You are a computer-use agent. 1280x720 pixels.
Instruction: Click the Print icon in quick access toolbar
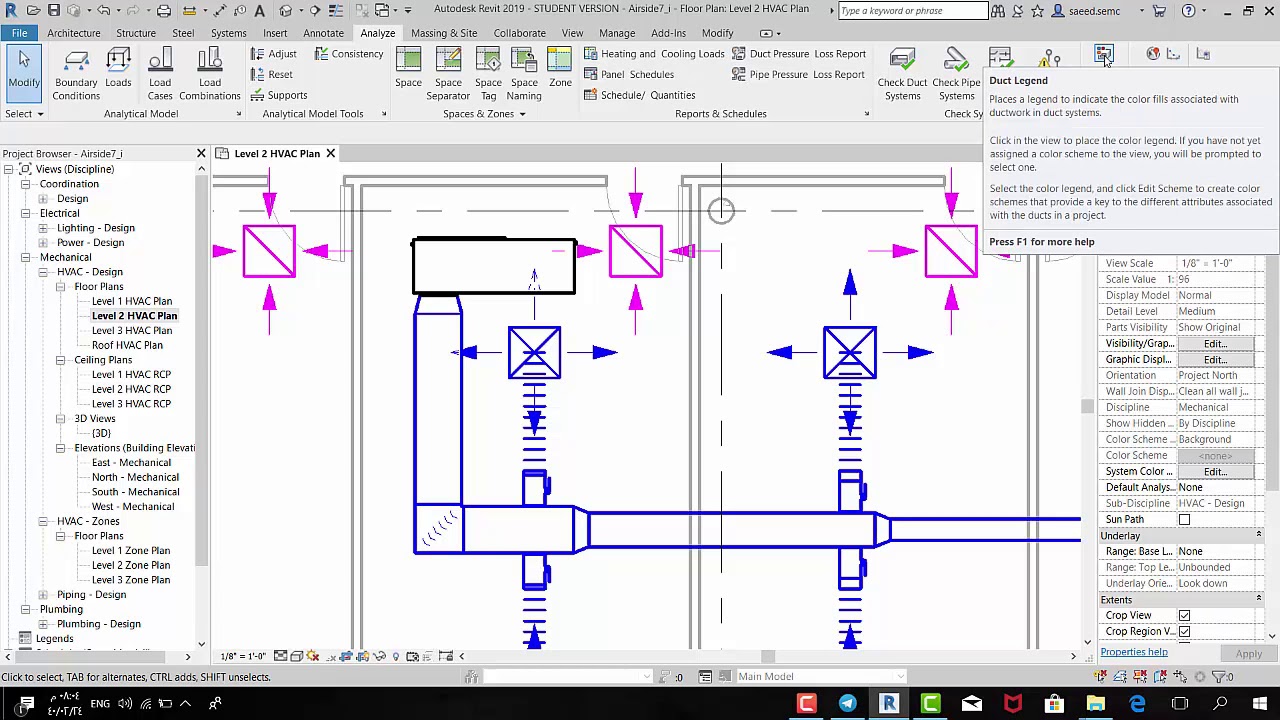pos(164,11)
